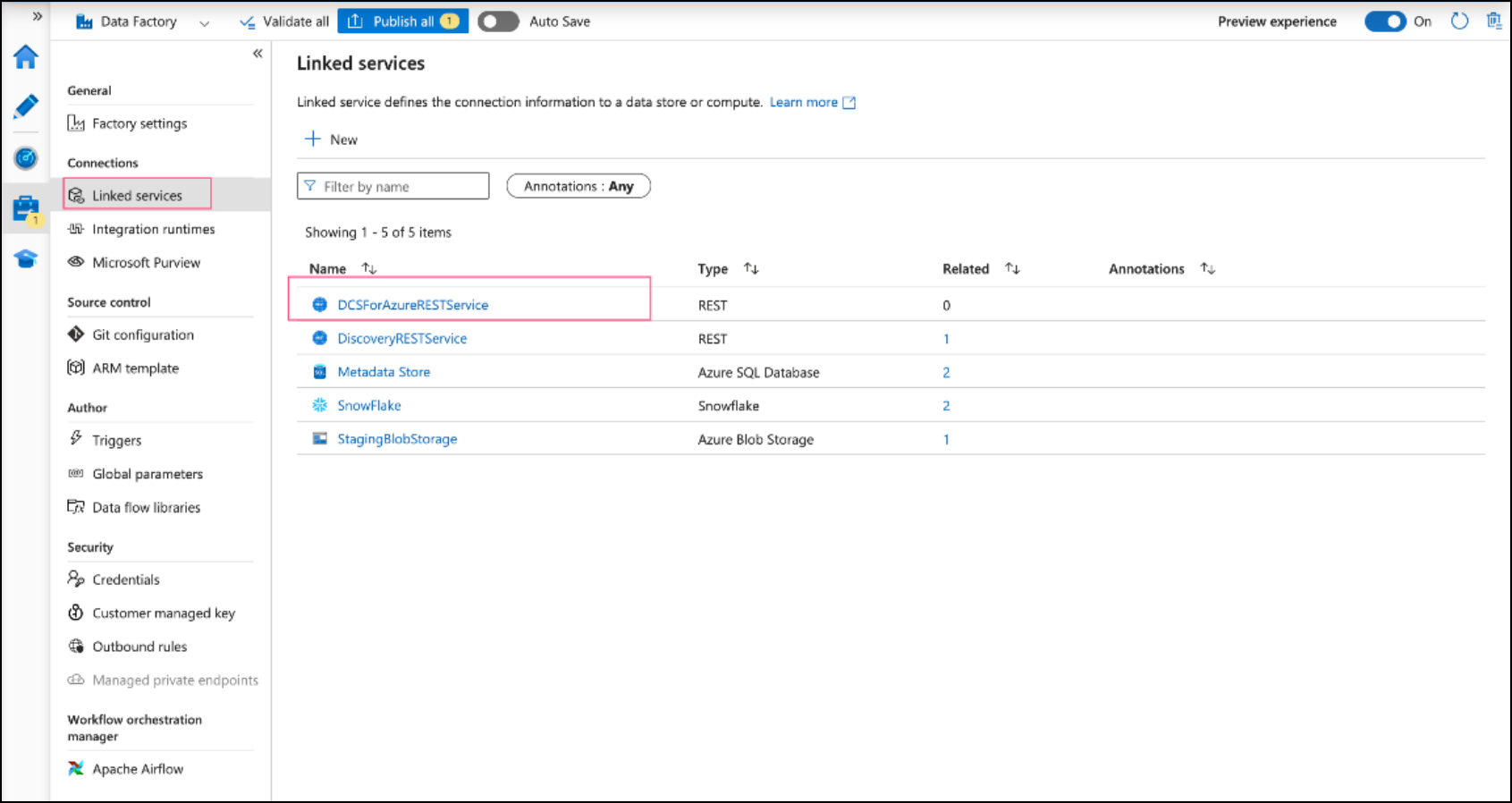
Task: Open the Home icon in left rail
Action: pyautogui.click(x=25, y=57)
